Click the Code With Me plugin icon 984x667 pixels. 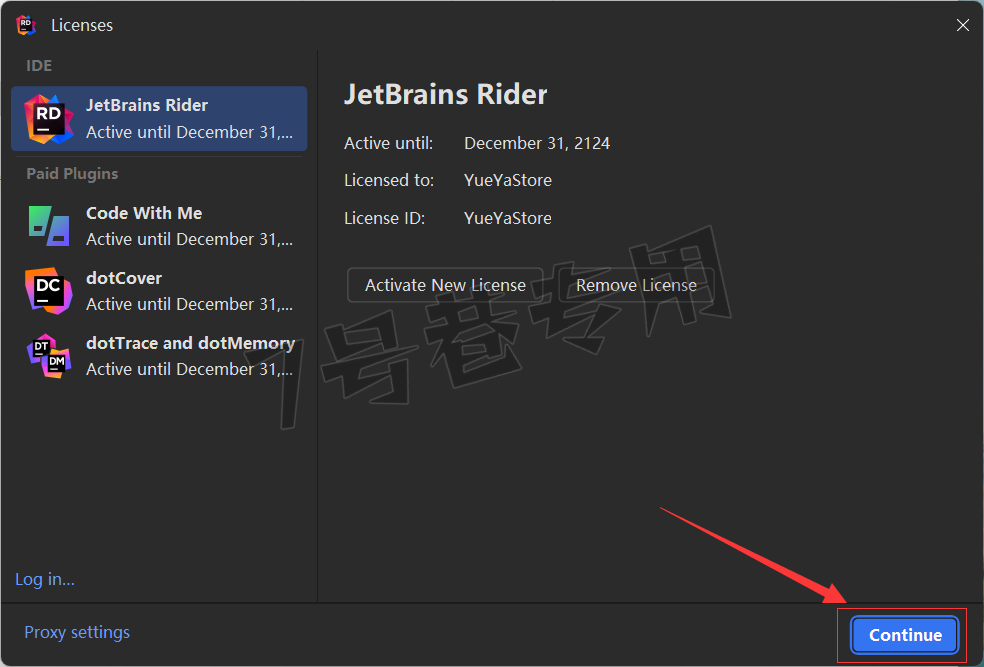click(49, 226)
